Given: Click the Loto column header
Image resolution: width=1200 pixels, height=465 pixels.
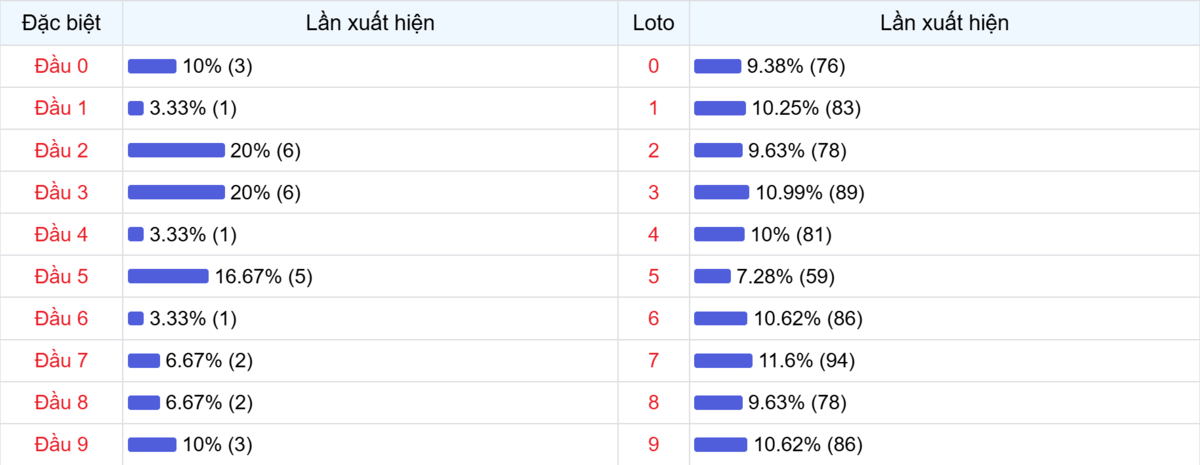Looking at the screenshot, I should point(654,23).
